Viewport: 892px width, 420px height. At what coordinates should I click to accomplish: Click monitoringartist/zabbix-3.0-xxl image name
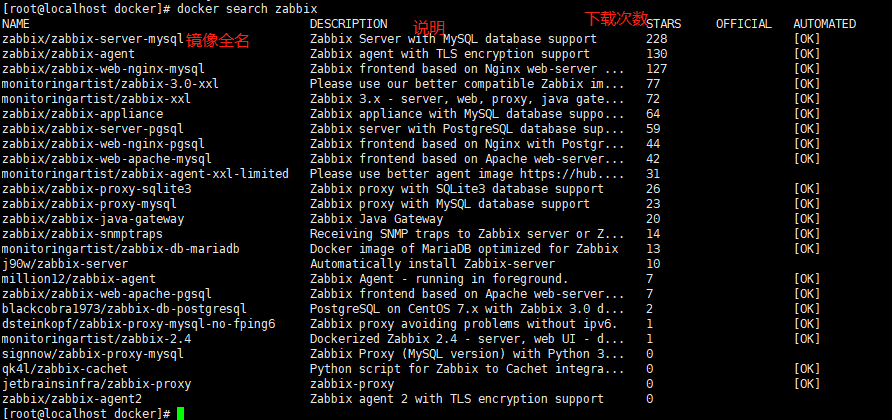[x=109, y=84]
